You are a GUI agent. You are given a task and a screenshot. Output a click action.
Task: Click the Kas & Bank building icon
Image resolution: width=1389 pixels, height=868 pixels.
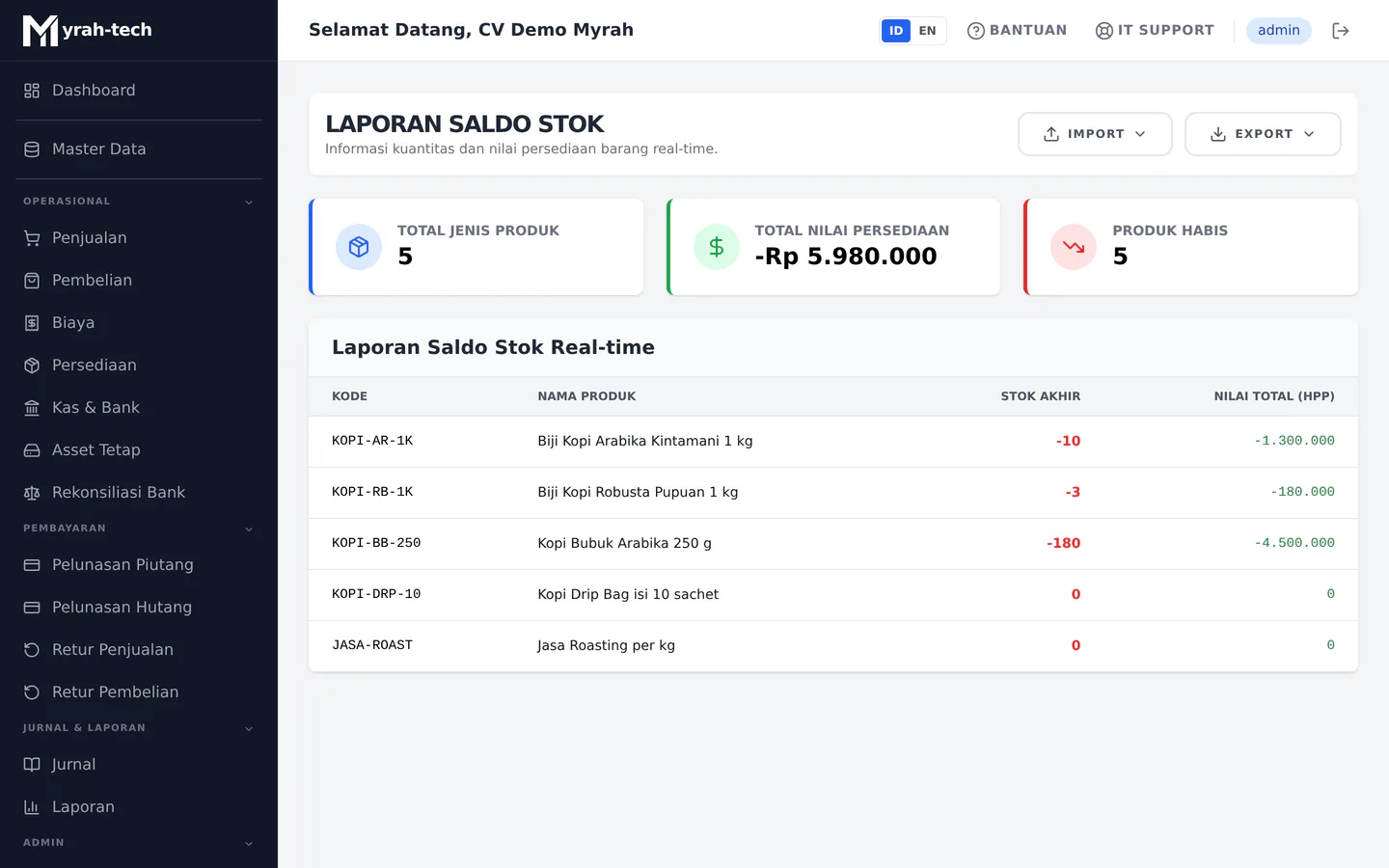[32, 408]
